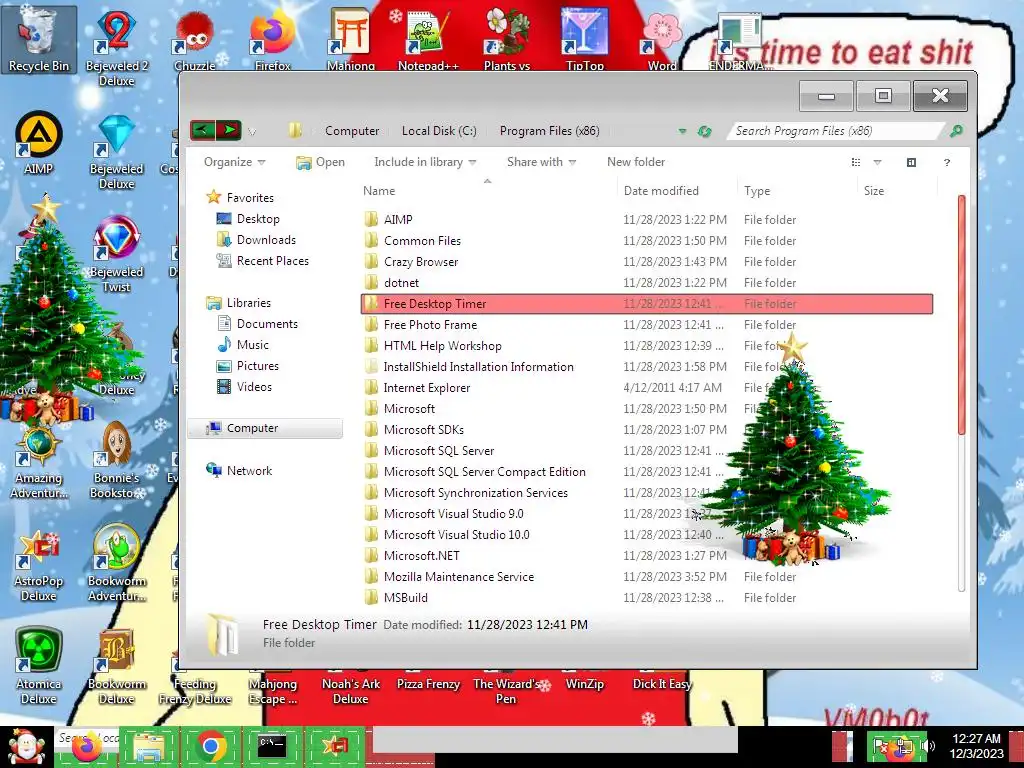Click Program Files (x86) breadcrumb
The width and height of the screenshot is (1024, 768).
click(x=549, y=131)
